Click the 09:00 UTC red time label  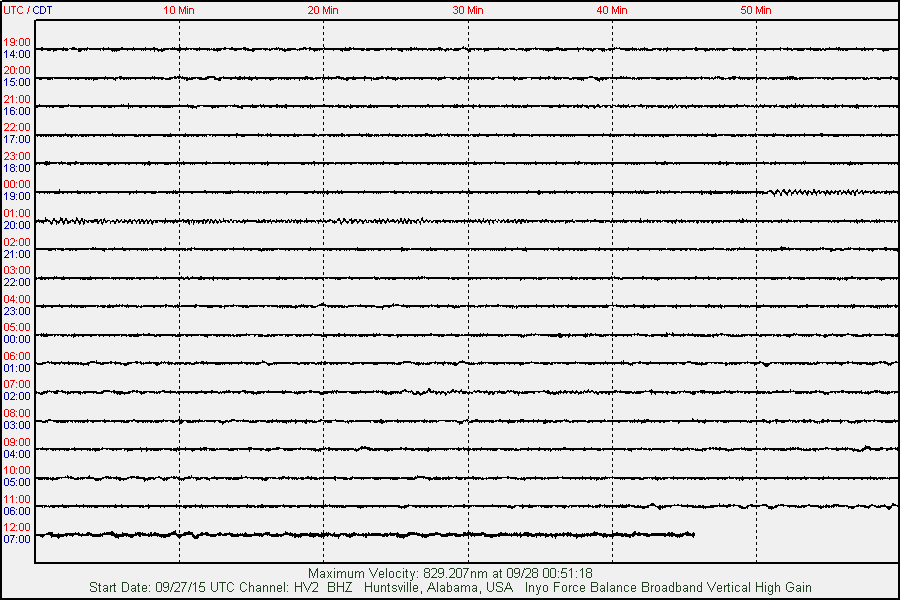17,442
